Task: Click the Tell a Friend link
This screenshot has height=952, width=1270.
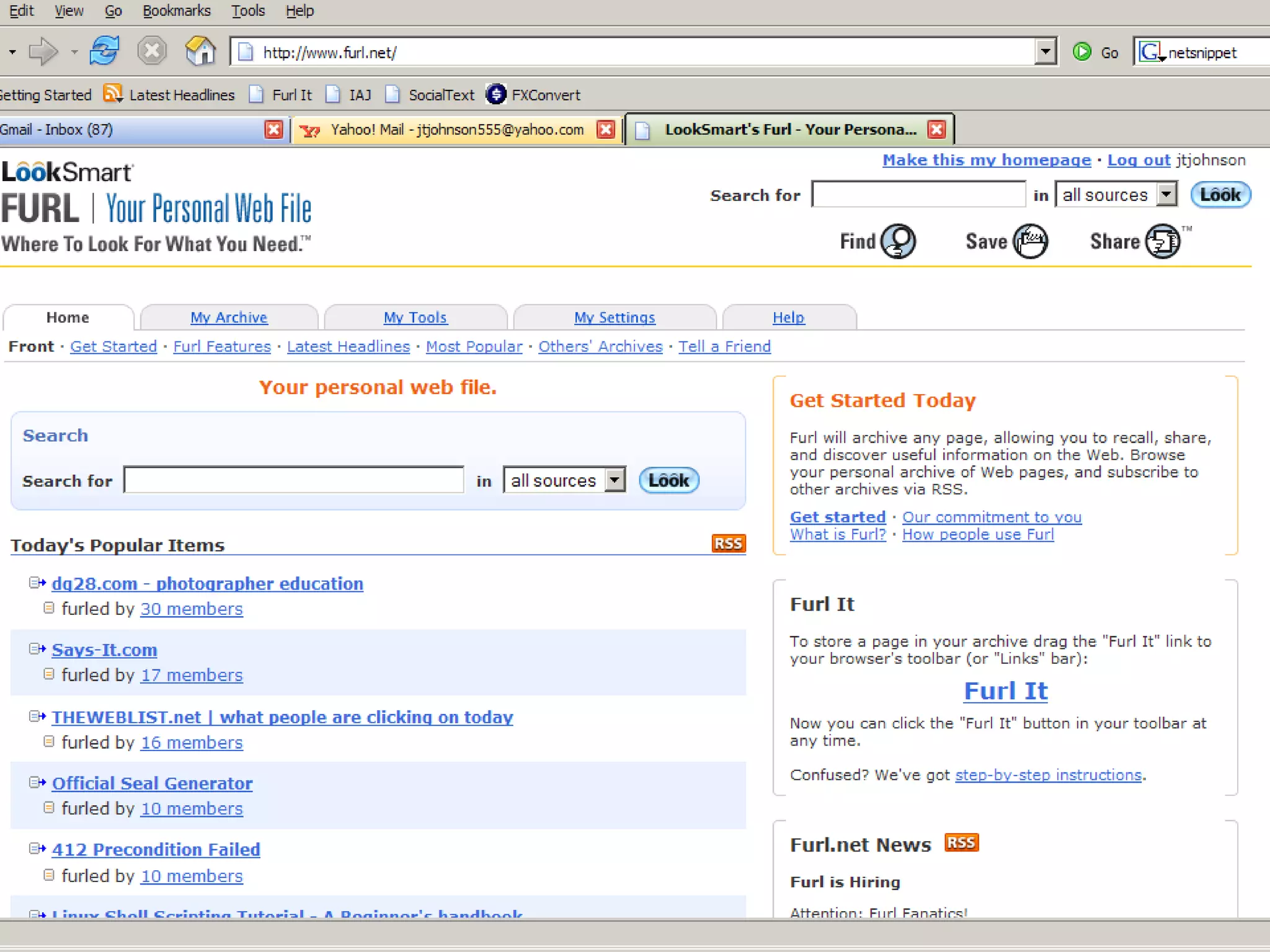Action: point(724,346)
